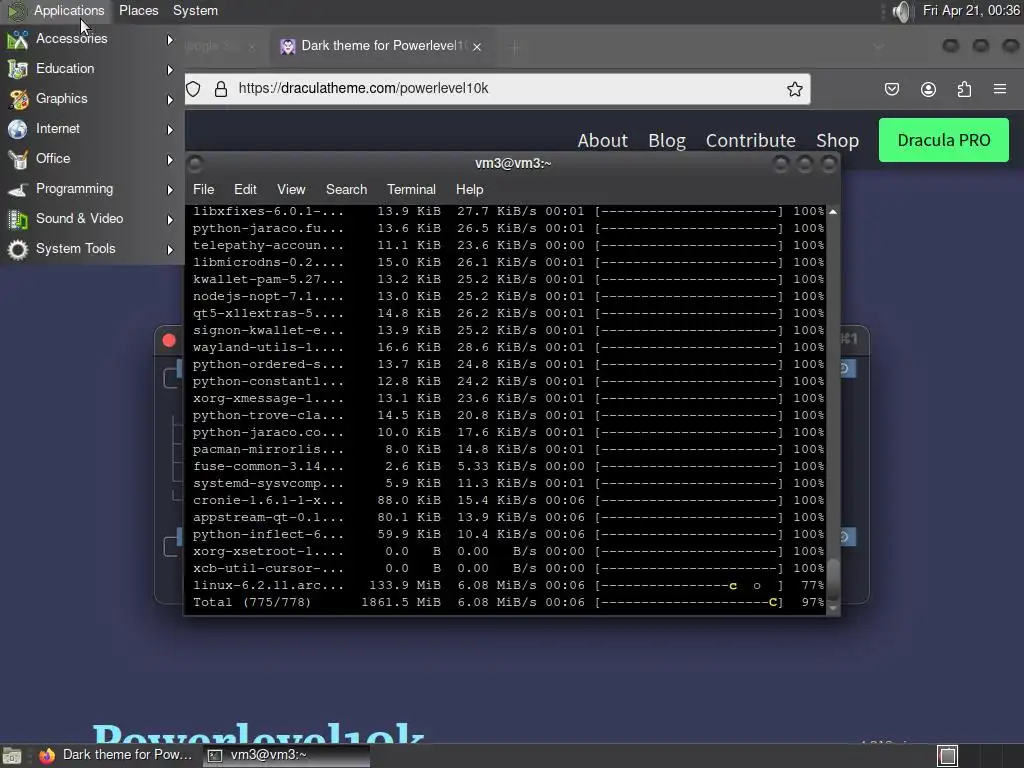Open the Sound & Video submenu
Image resolution: width=1024 pixels, height=768 pixels.
[91, 219]
